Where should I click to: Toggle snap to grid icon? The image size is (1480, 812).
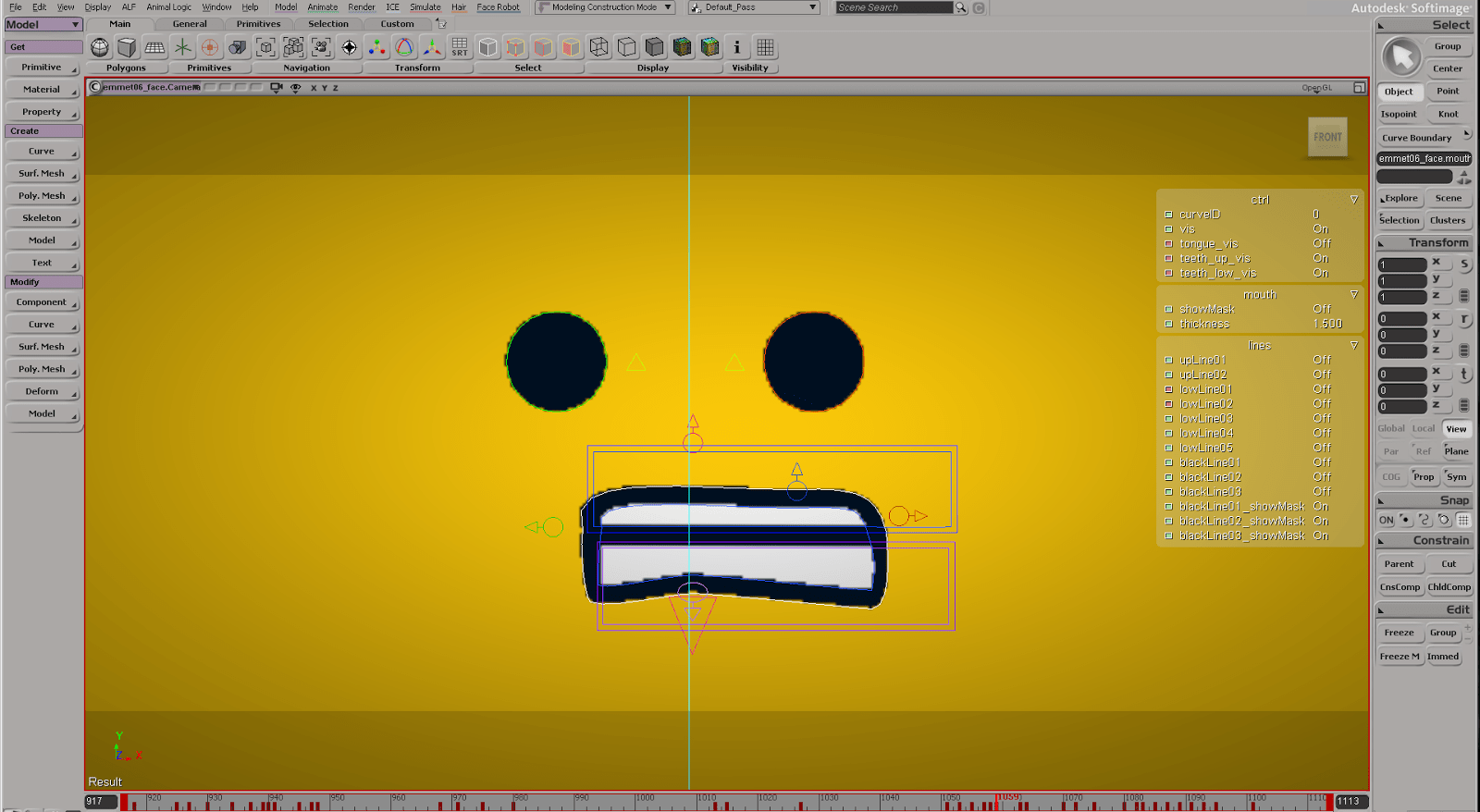point(1463,520)
